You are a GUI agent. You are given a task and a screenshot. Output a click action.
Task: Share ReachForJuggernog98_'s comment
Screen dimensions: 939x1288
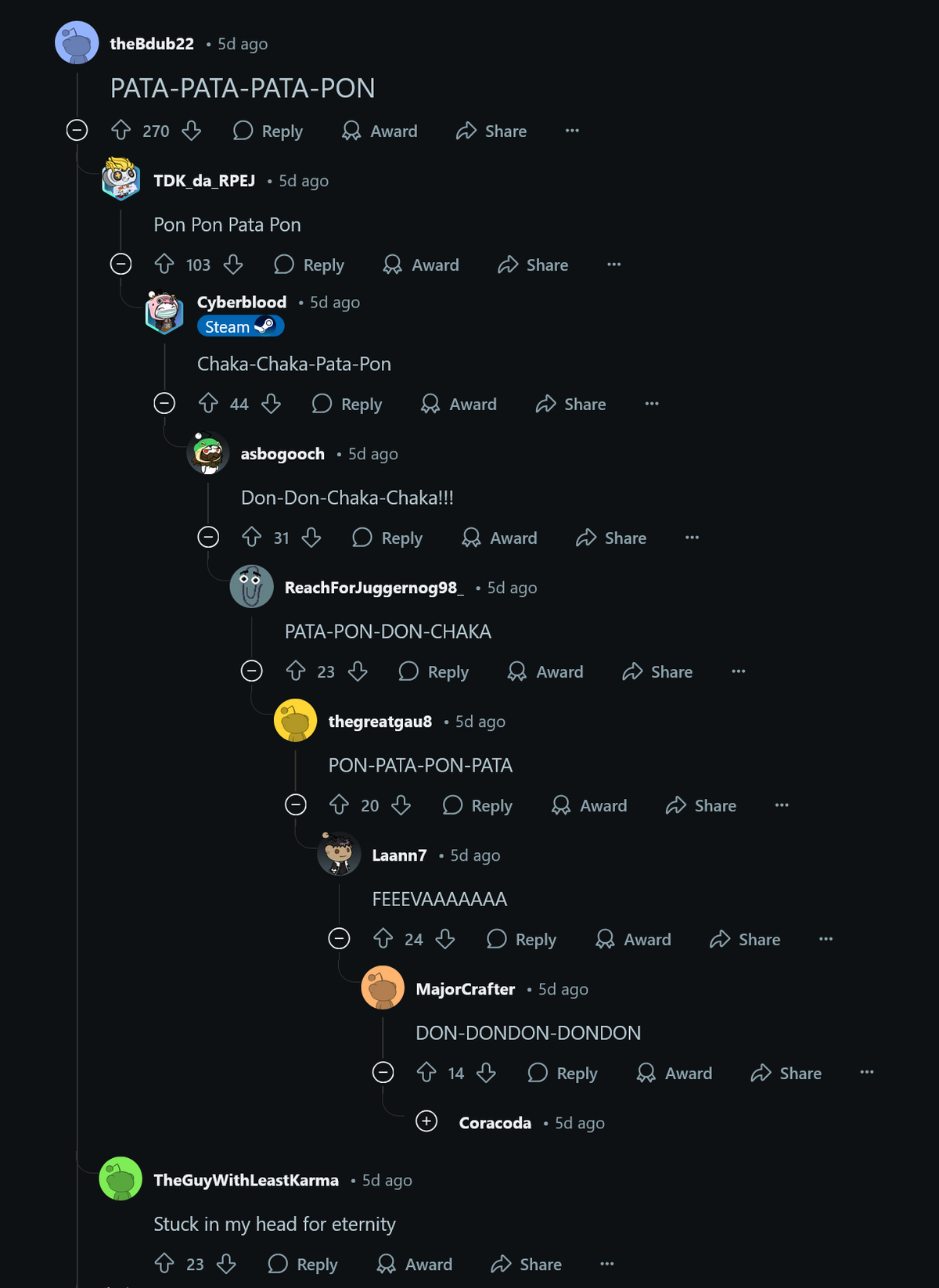[657, 671]
